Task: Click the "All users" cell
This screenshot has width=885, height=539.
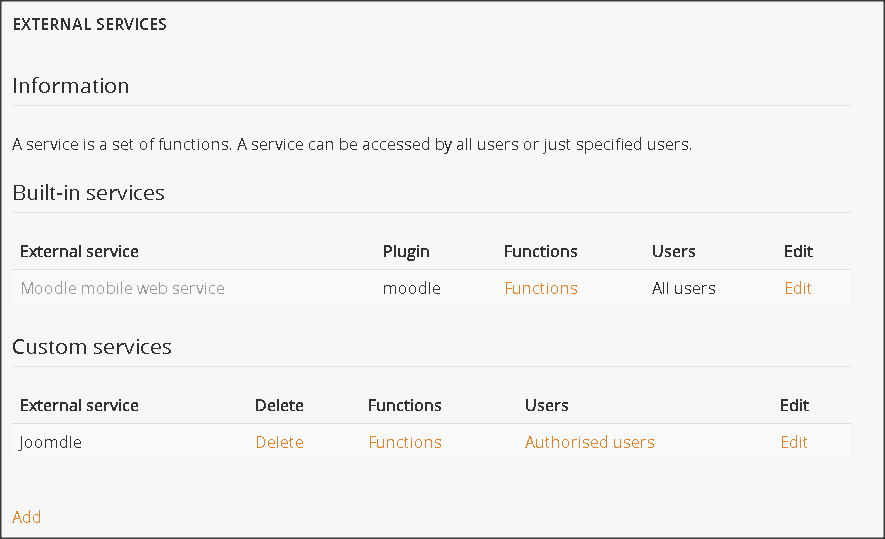Action: pyautogui.click(x=684, y=288)
